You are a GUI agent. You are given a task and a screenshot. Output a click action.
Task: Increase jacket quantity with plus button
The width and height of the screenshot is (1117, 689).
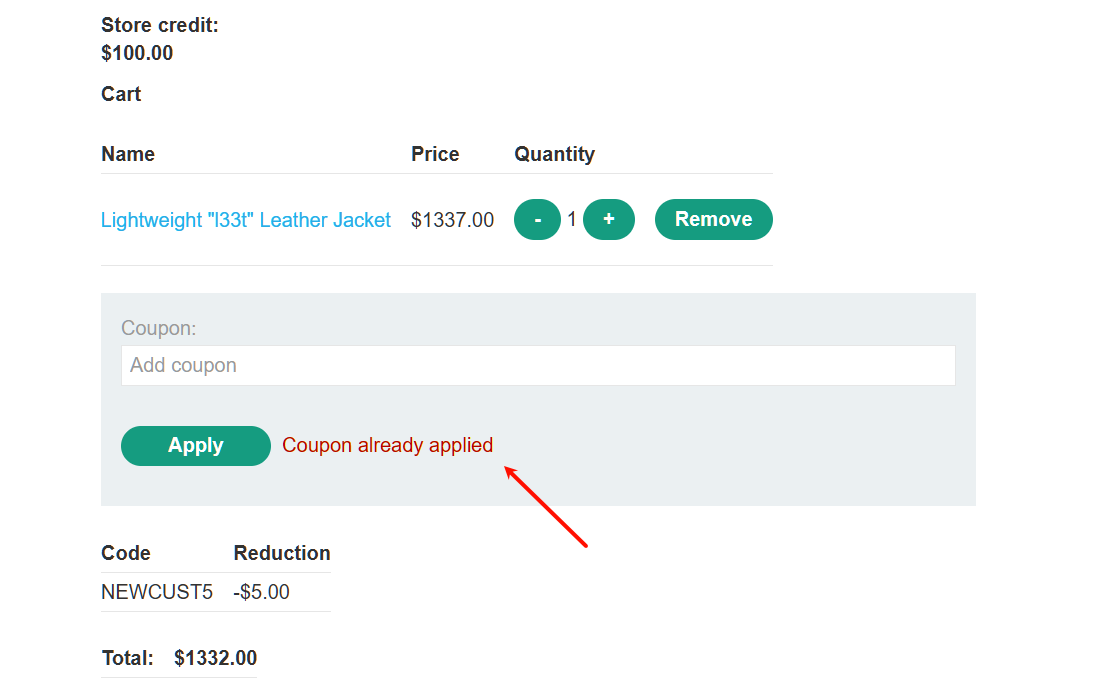609,220
